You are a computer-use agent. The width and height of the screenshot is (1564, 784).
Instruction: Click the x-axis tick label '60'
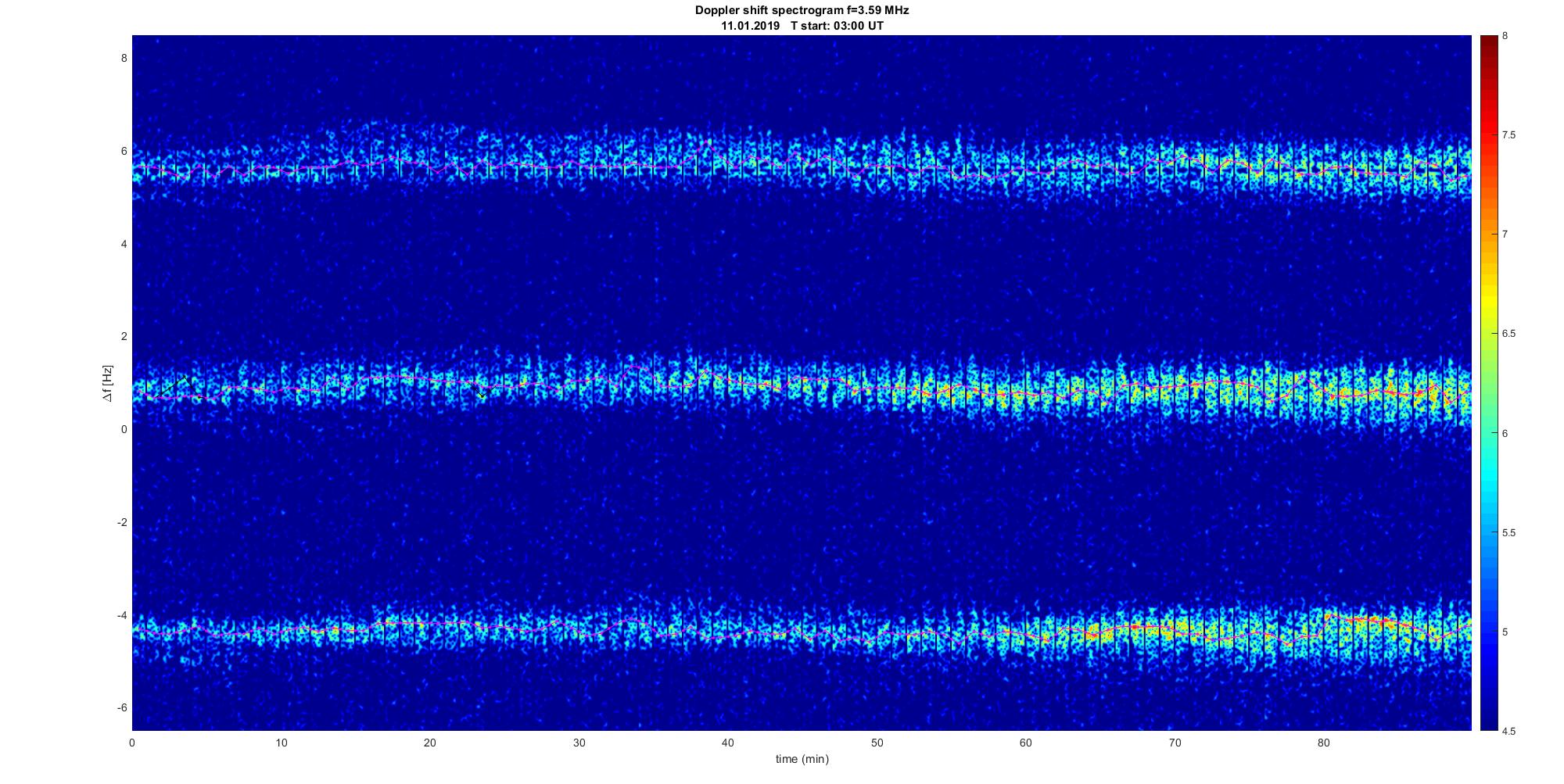[1025, 743]
